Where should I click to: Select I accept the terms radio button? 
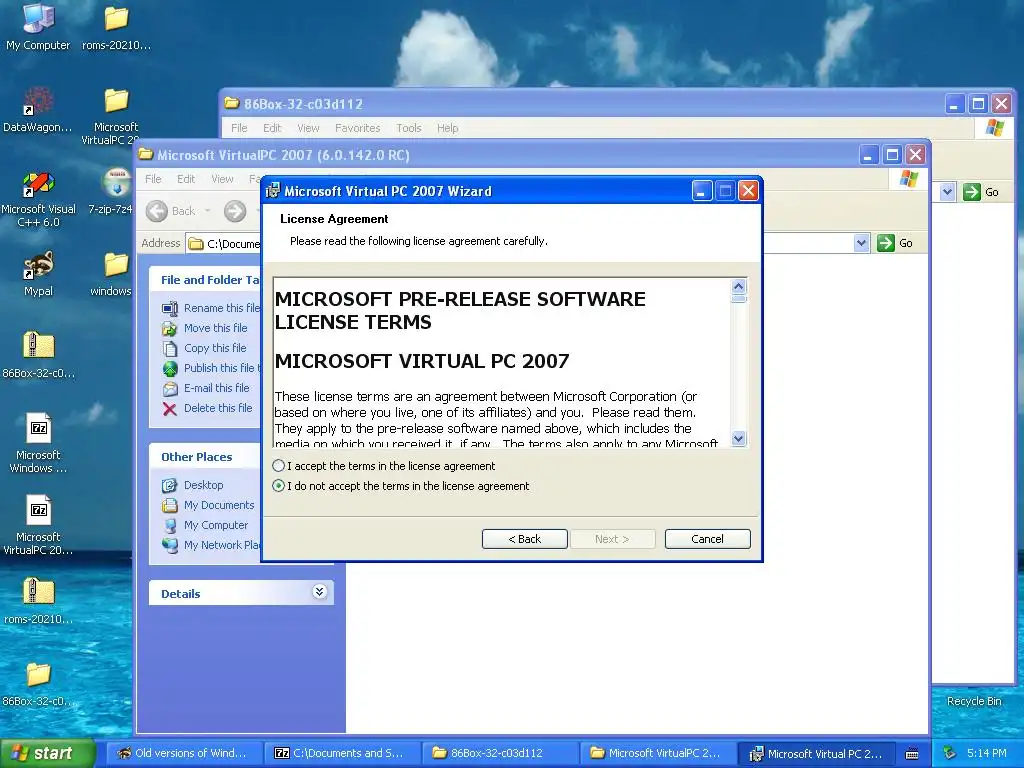pyautogui.click(x=279, y=466)
